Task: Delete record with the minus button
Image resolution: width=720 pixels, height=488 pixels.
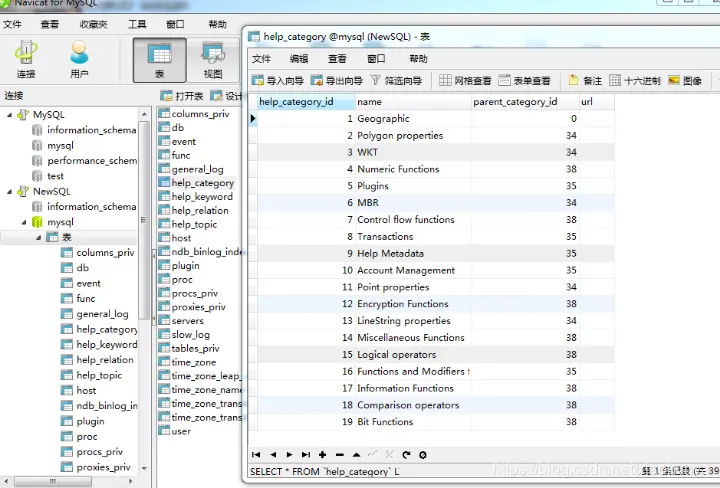Action: (x=340, y=454)
